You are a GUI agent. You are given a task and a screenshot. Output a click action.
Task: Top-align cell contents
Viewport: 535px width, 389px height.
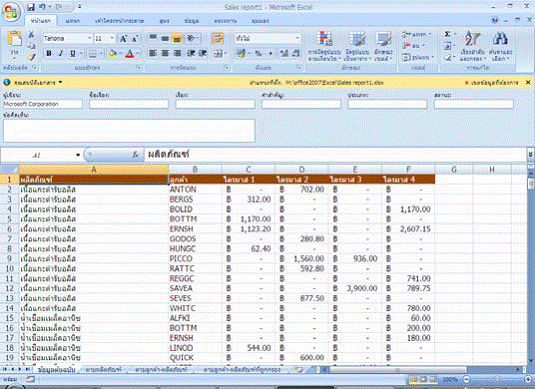coord(153,38)
